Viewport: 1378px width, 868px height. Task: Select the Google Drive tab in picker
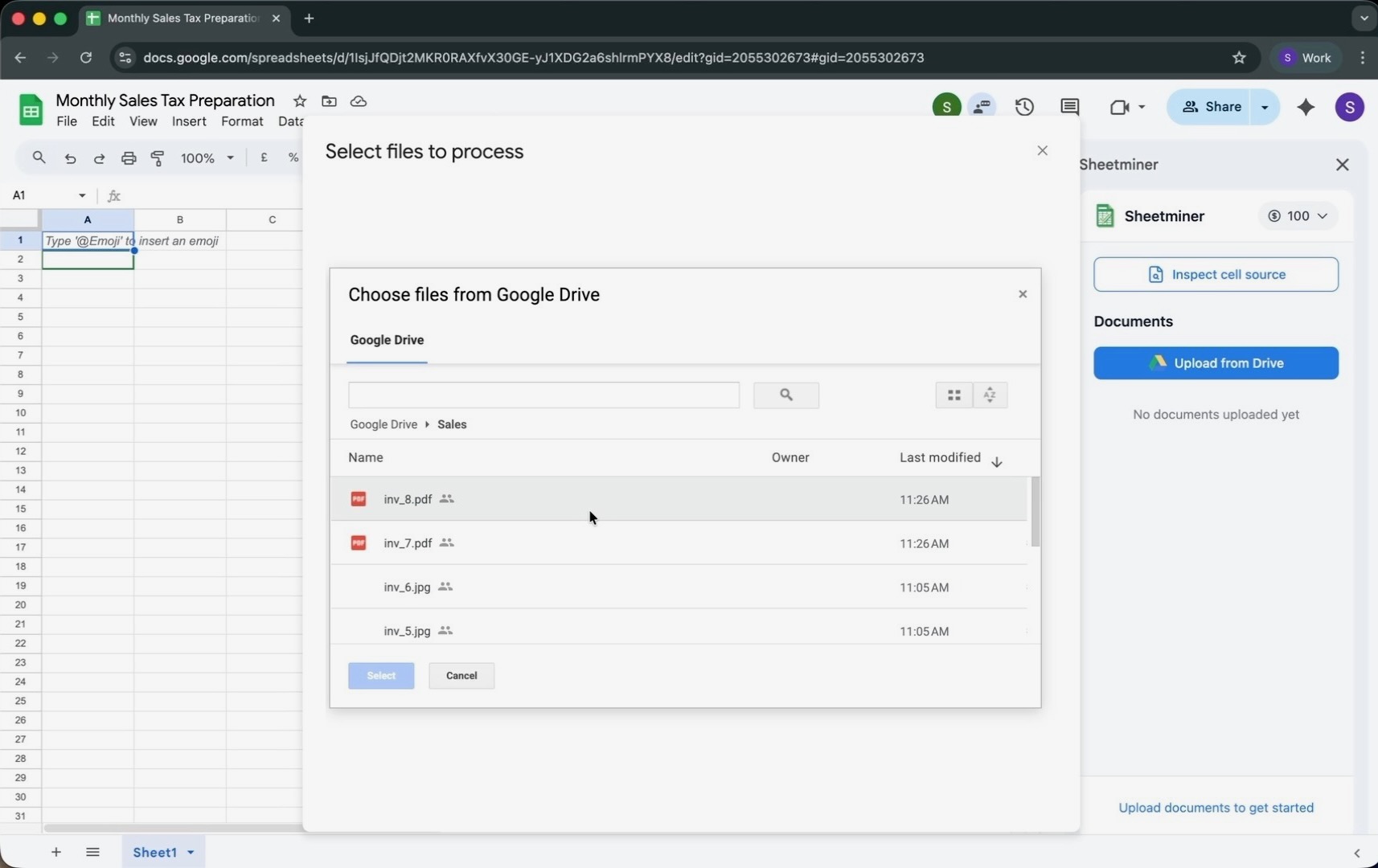387,340
